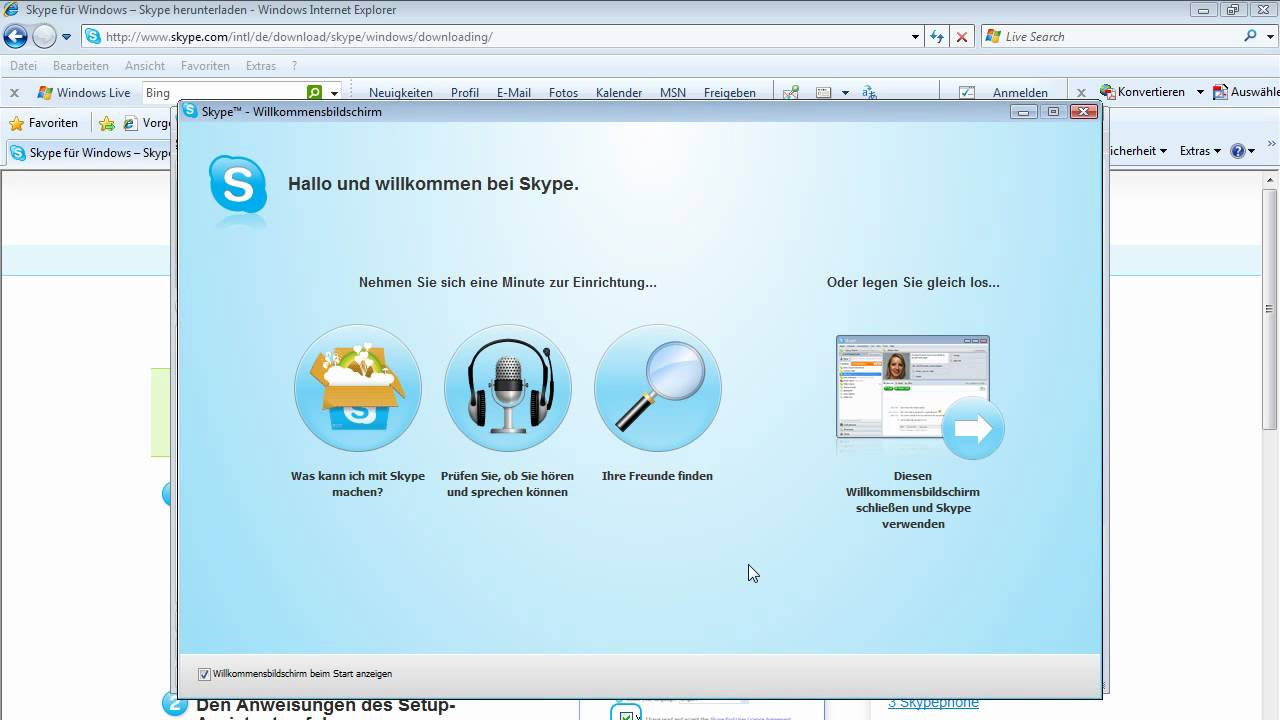Open the Ansicht menu

pos(145,66)
